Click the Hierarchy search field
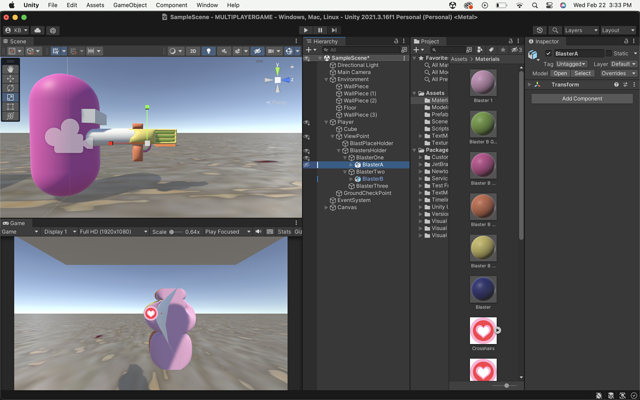This screenshot has width=640, height=400. pyautogui.click(x=360, y=50)
